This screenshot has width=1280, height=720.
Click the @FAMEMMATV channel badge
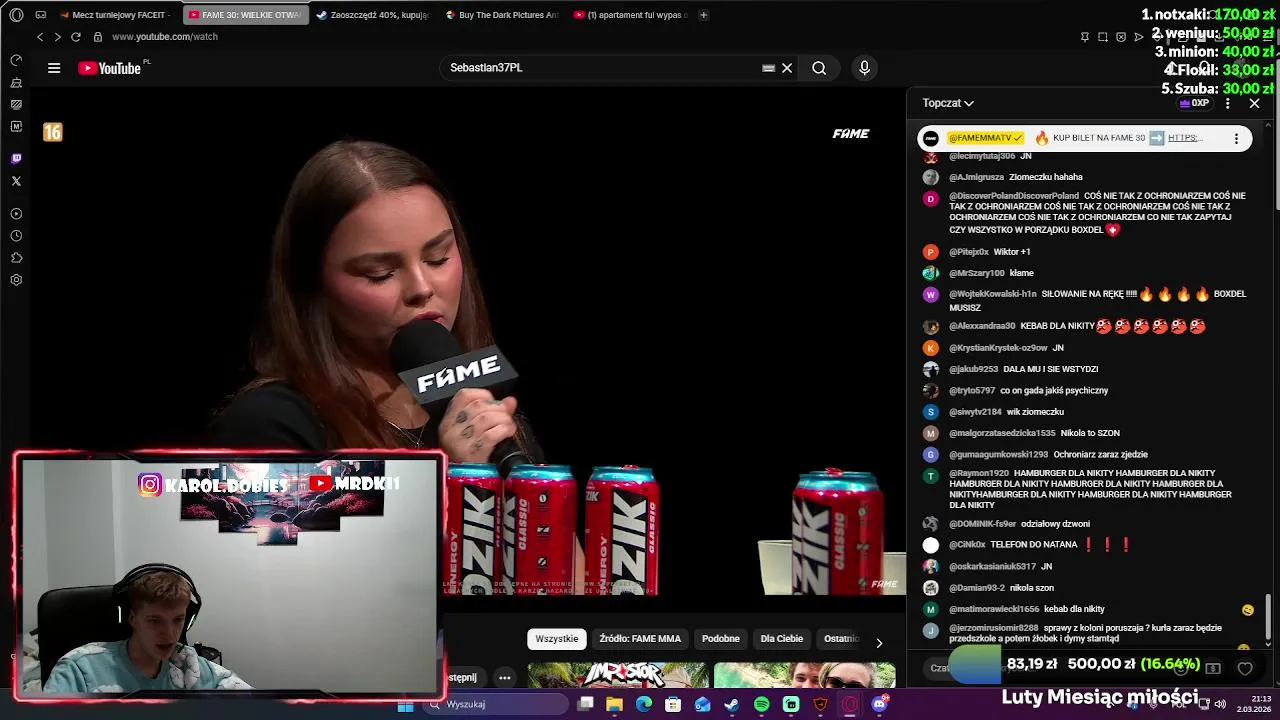985,138
